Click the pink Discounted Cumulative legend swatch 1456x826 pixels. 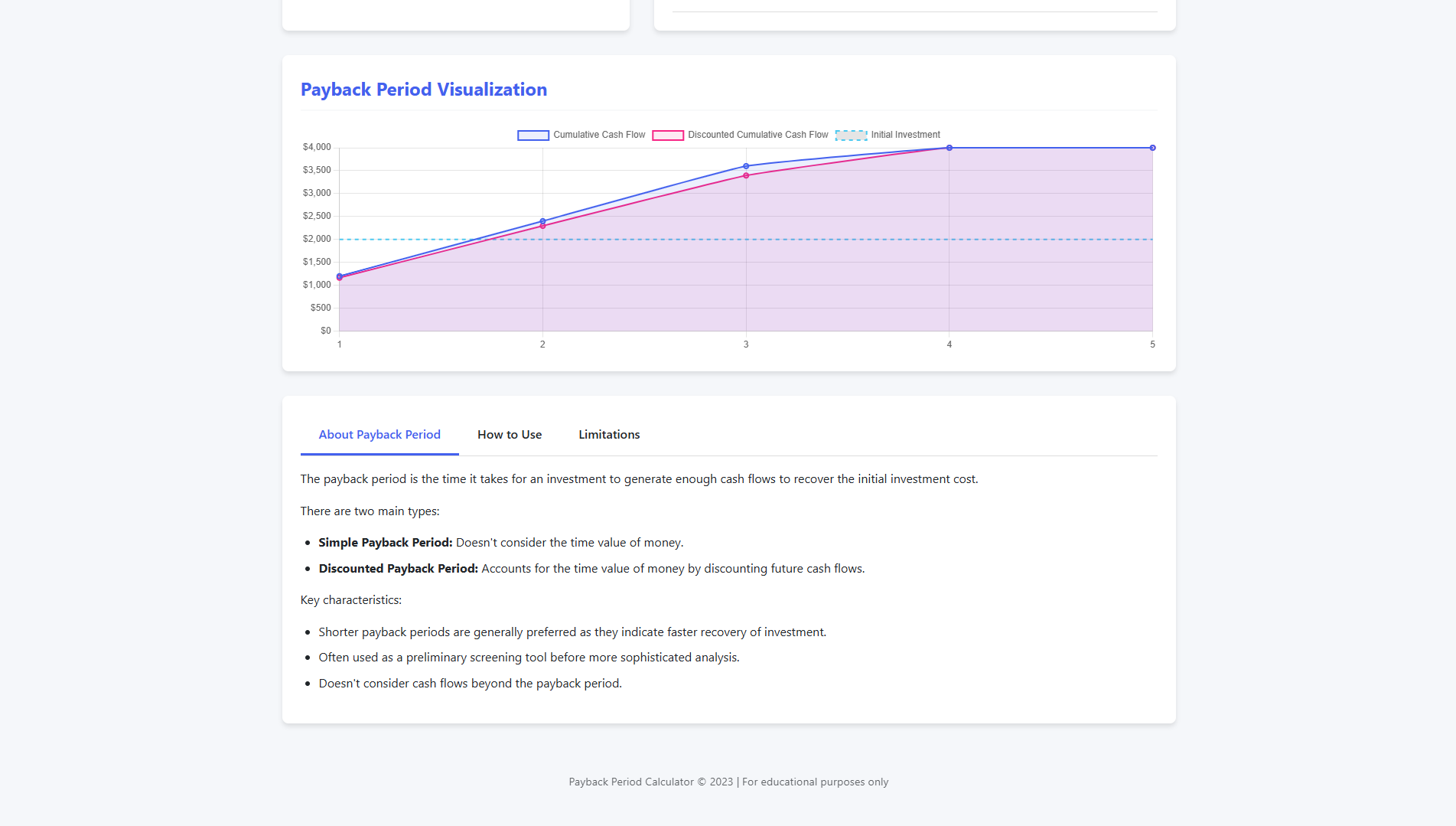pyautogui.click(x=668, y=135)
